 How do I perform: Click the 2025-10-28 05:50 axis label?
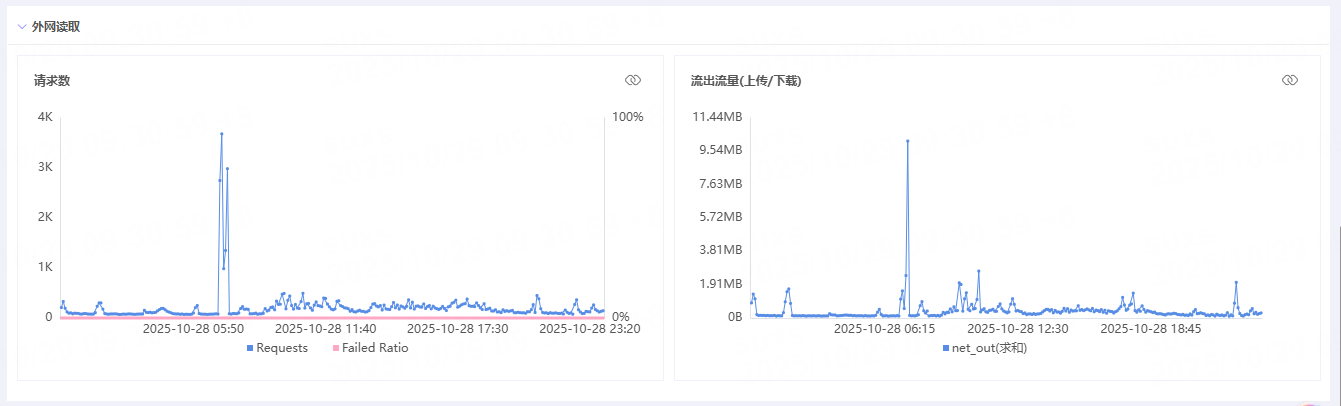(x=193, y=328)
